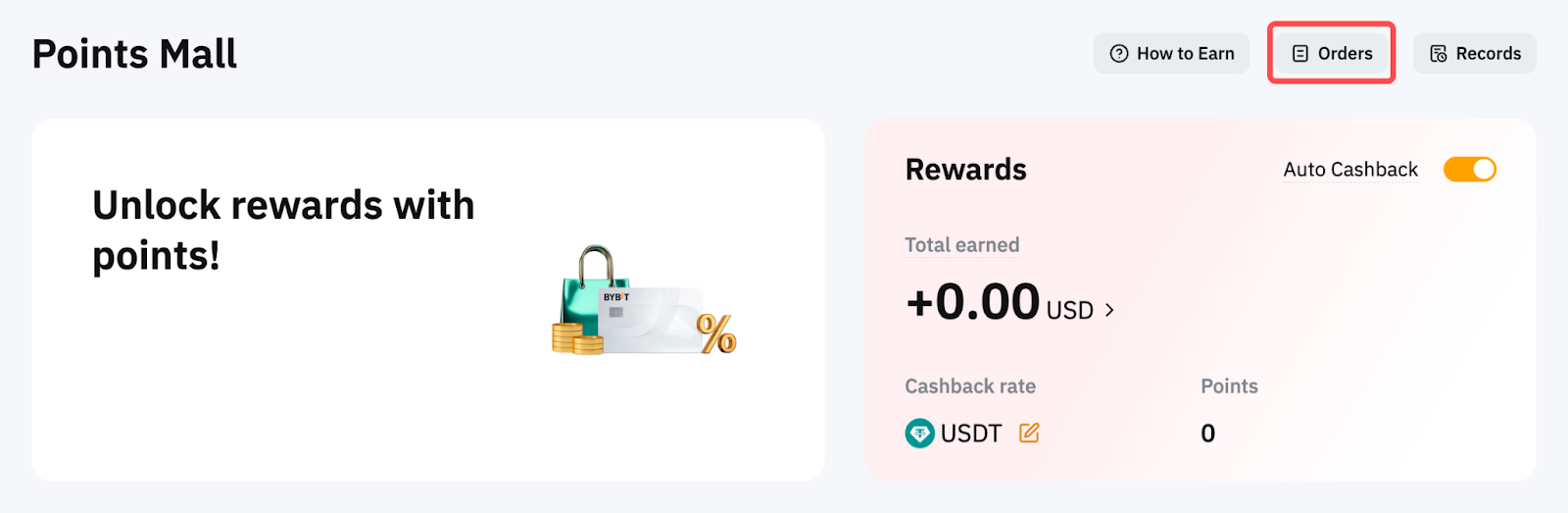Image resolution: width=1568 pixels, height=513 pixels.
Task: Click the Records history icon
Action: (1439, 54)
